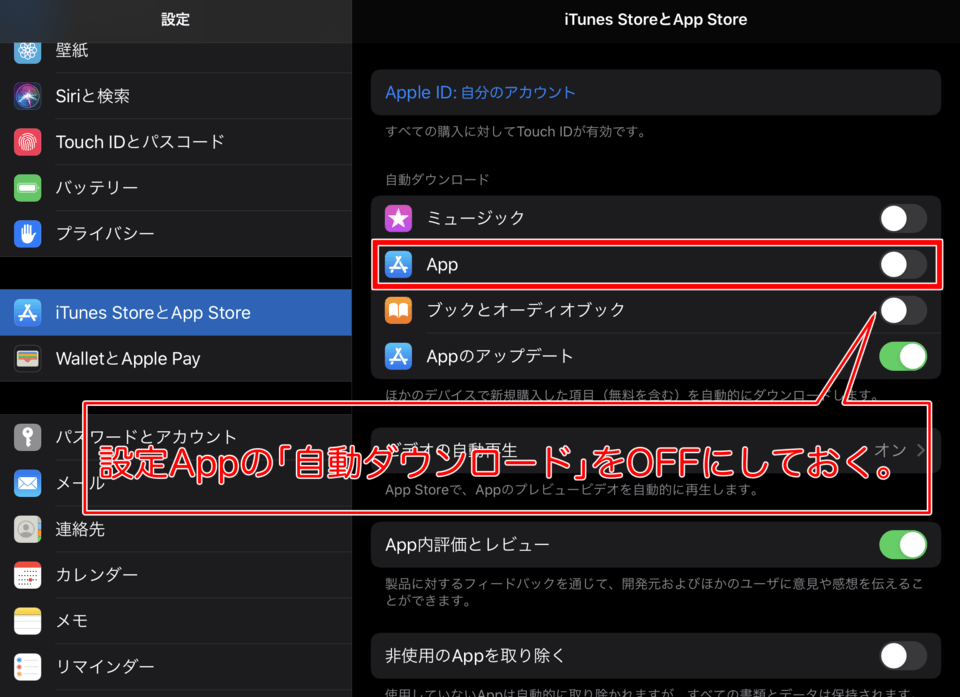
Task: Tap the yellow Notes icon beside メモ
Action: [x=28, y=621]
